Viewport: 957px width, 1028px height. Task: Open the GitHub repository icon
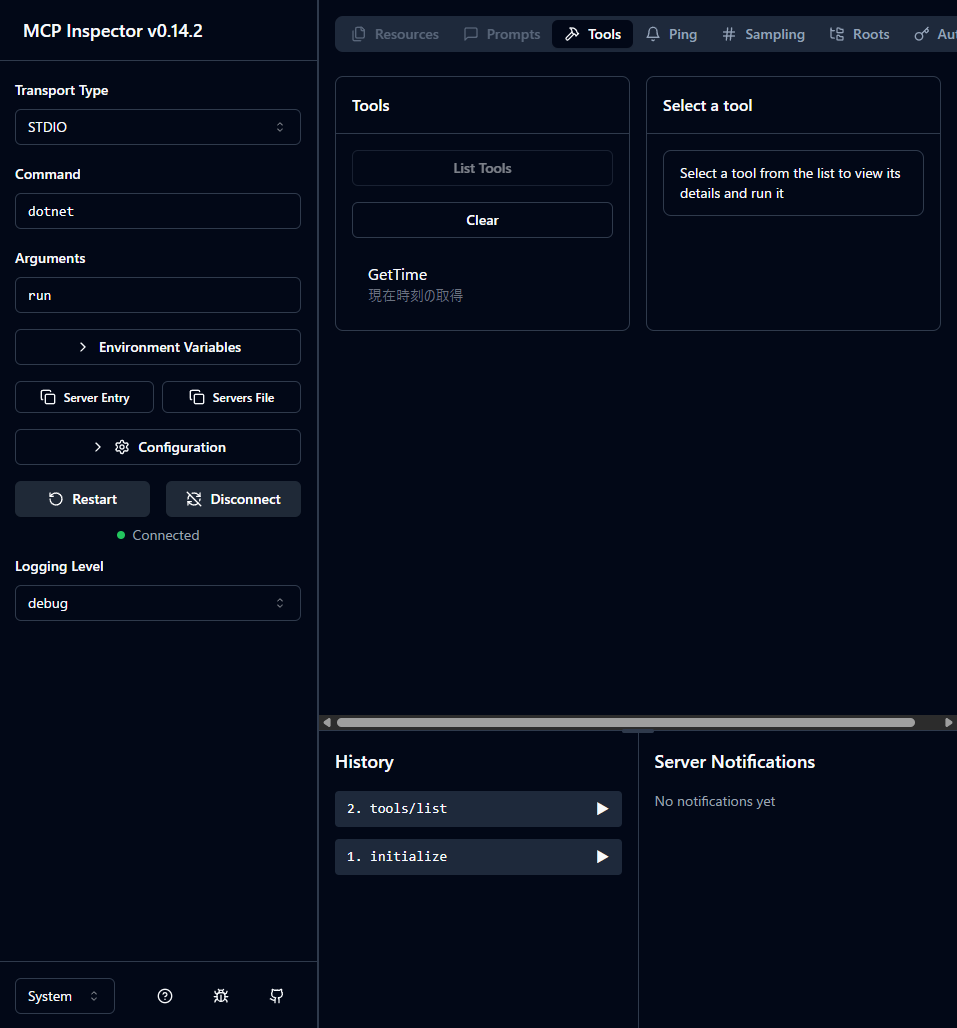pyautogui.click(x=277, y=996)
